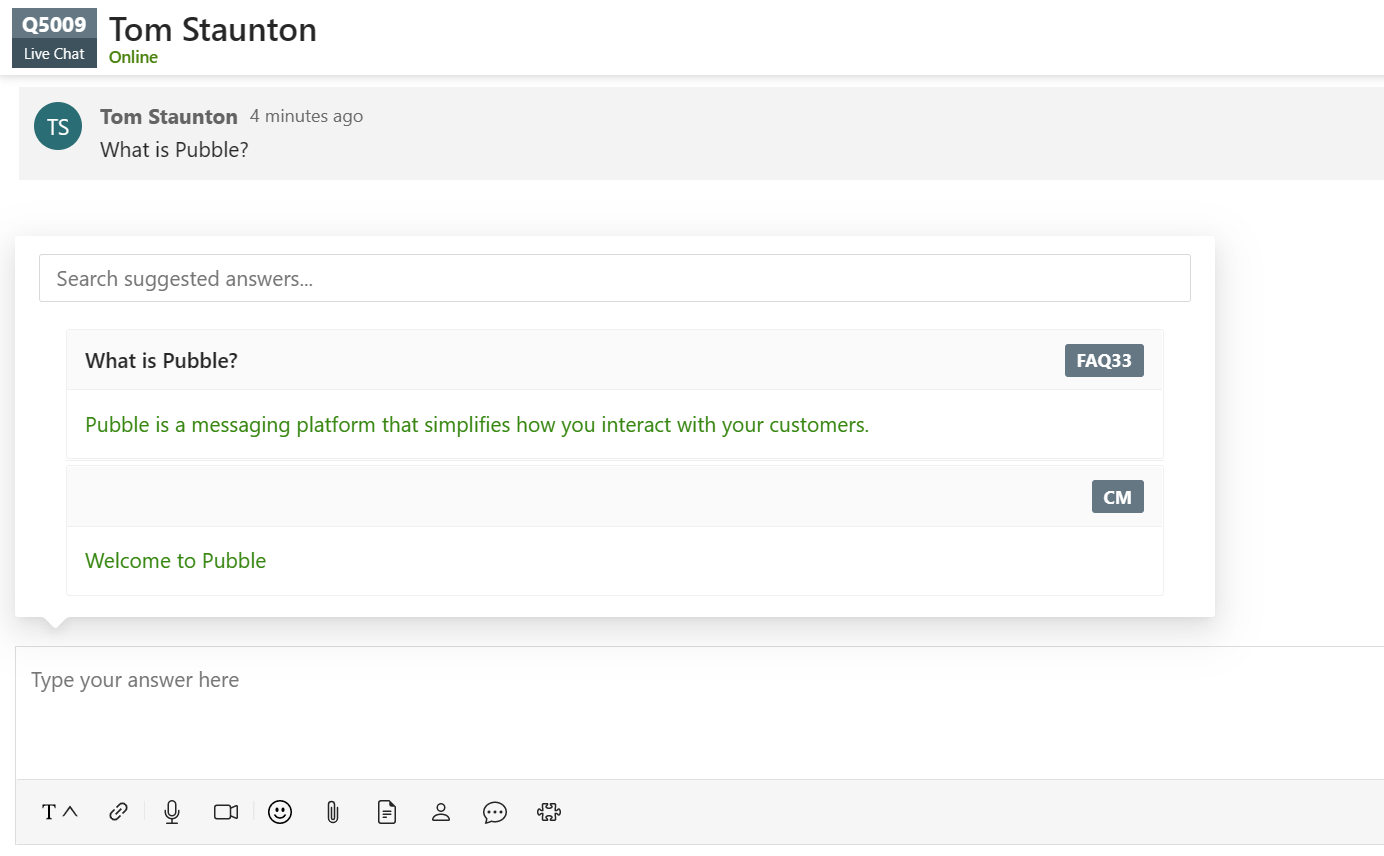Click Tom Staunton's TS avatar
This screenshot has width=1384, height=856.
(57, 126)
